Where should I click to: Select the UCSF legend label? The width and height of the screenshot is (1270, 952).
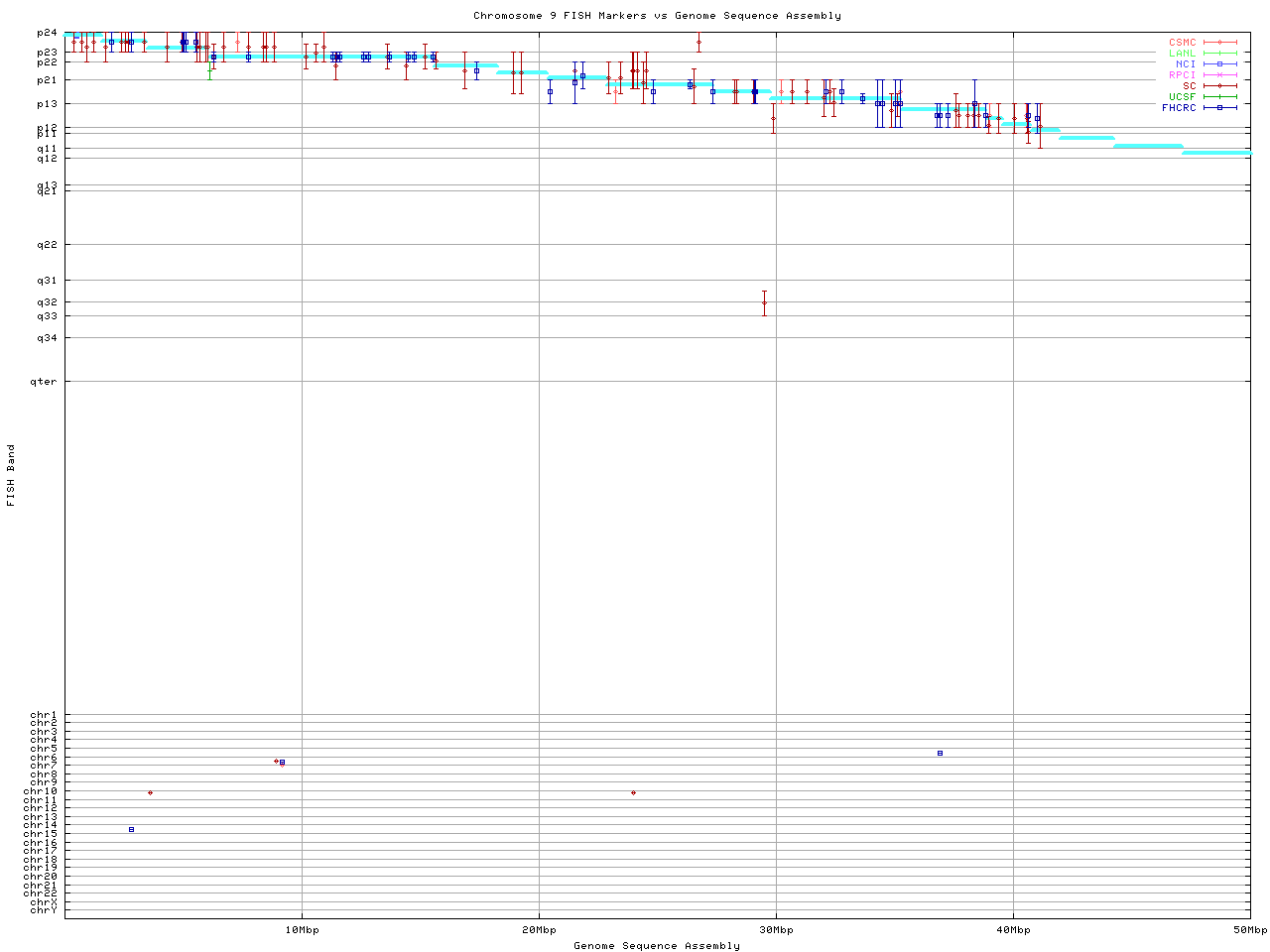click(x=1182, y=97)
